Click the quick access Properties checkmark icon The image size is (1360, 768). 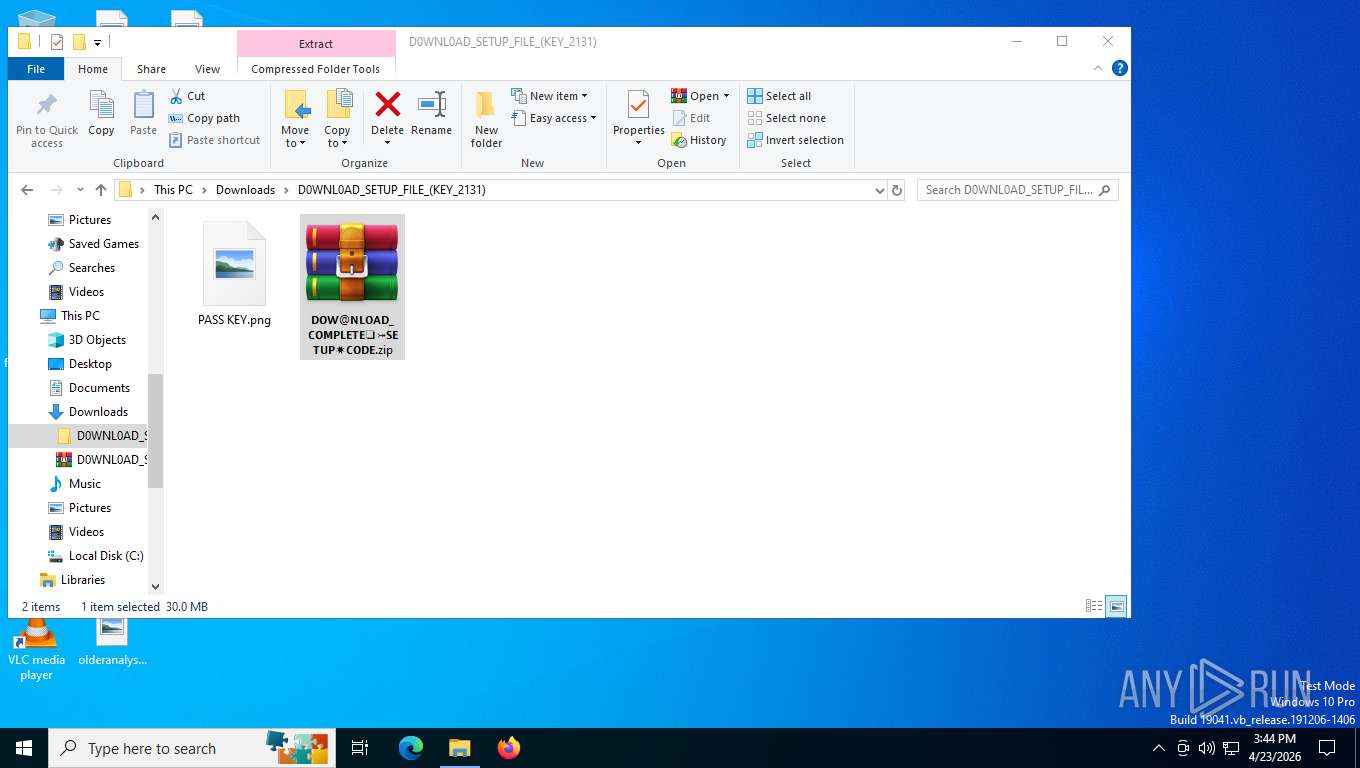(x=56, y=42)
